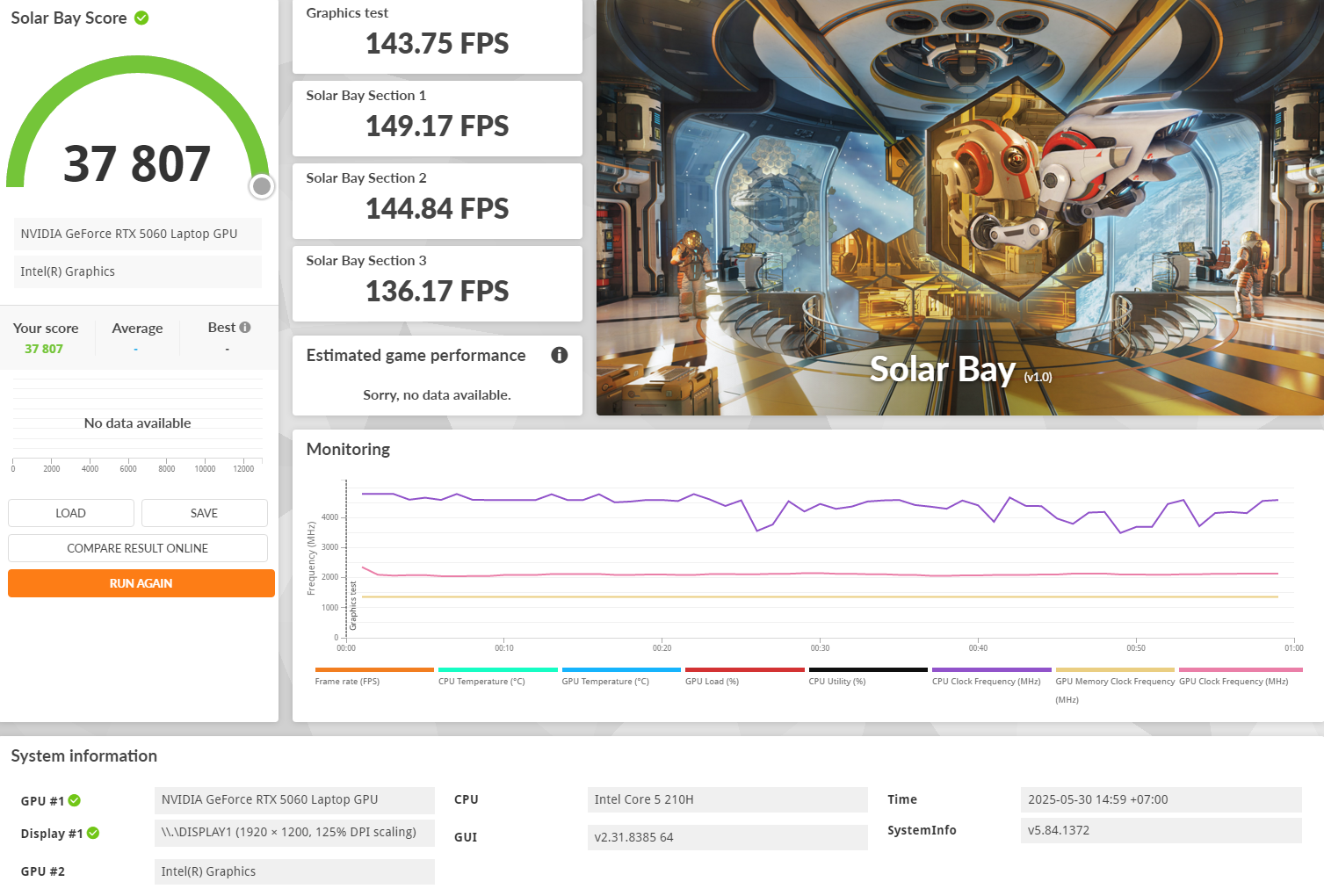Click the GUI version v2.31.8385 64
The image size is (1324, 896).
pyautogui.click(x=727, y=837)
